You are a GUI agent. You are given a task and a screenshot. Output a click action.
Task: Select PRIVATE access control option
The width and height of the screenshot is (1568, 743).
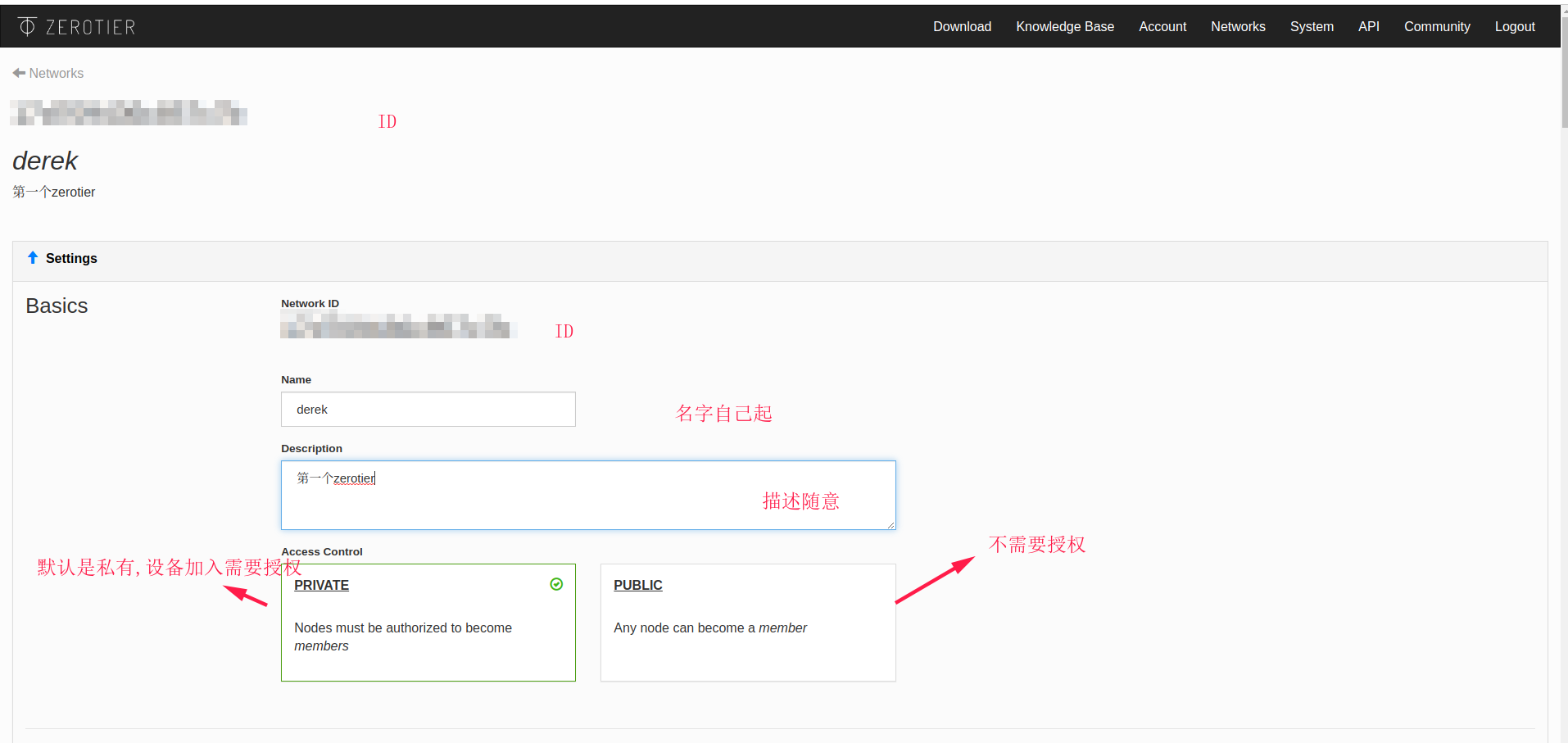click(x=428, y=623)
